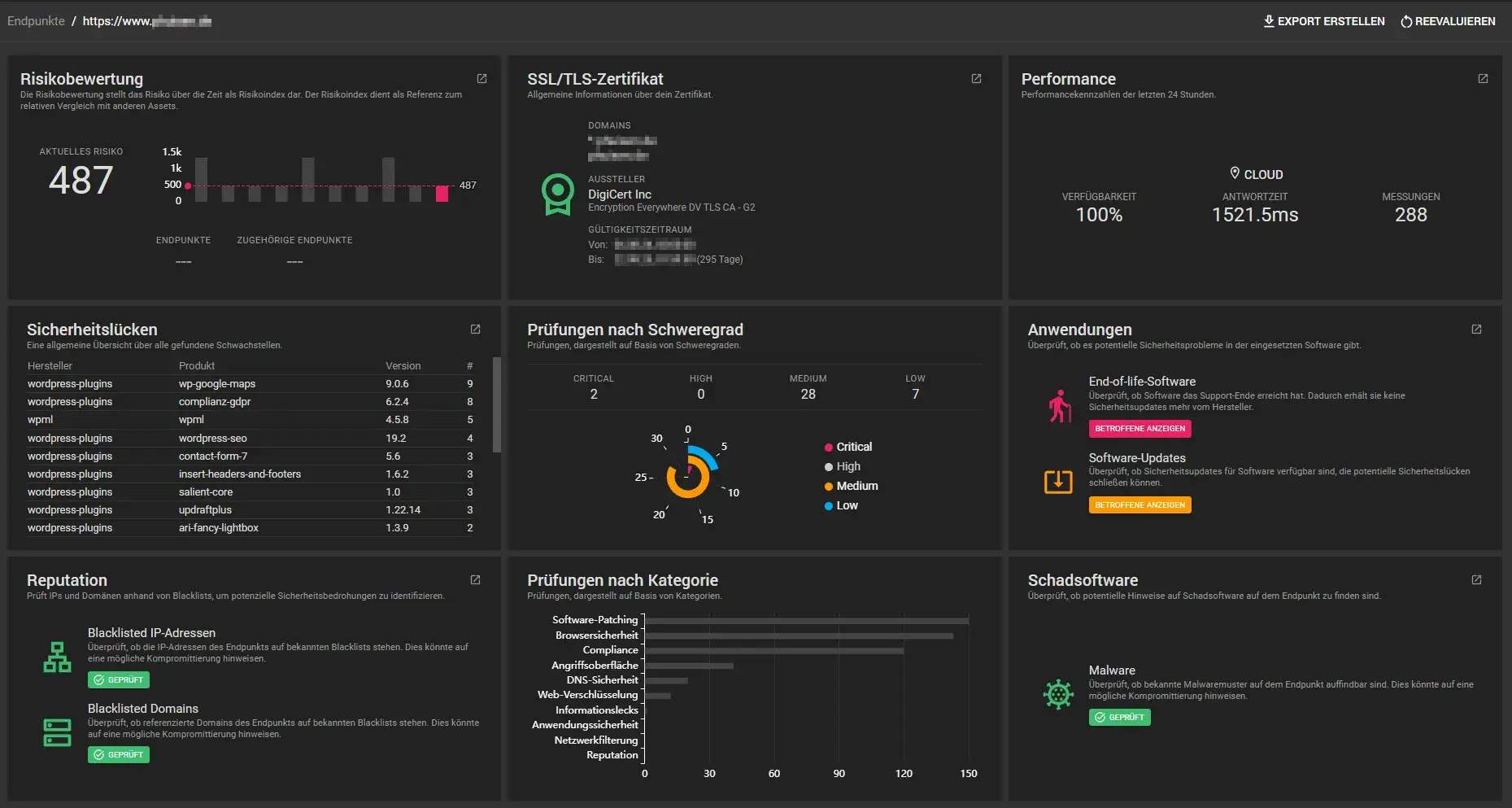This screenshot has width=1512, height=808.
Task: Expand the Risikobewertung panel
Action: (x=481, y=78)
